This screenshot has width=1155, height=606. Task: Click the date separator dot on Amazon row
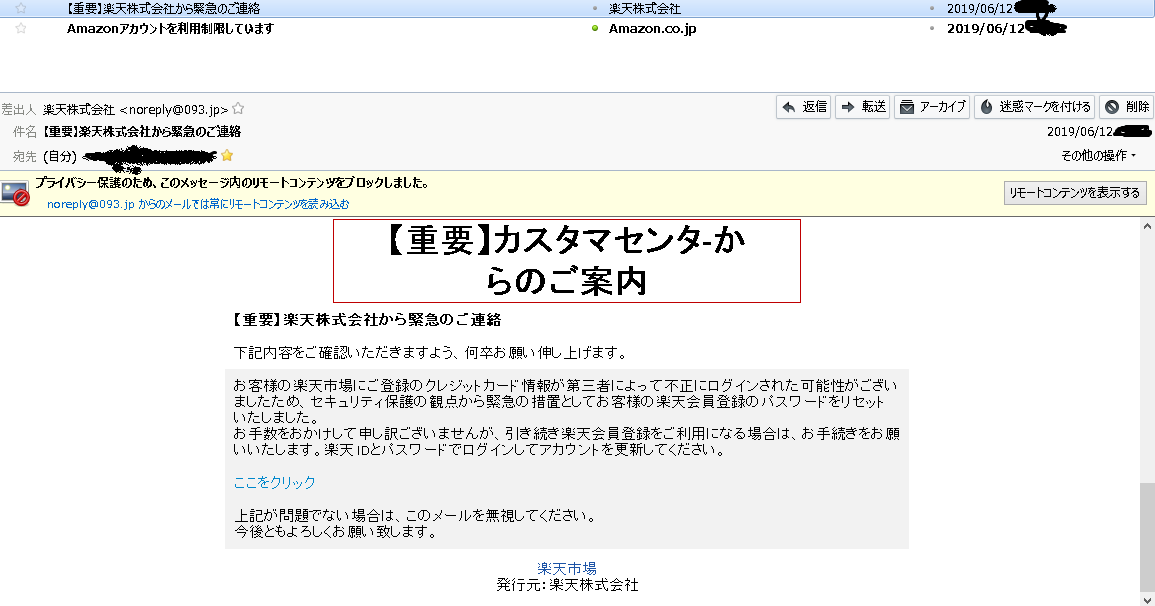pyautogui.click(x=932, y=29)
